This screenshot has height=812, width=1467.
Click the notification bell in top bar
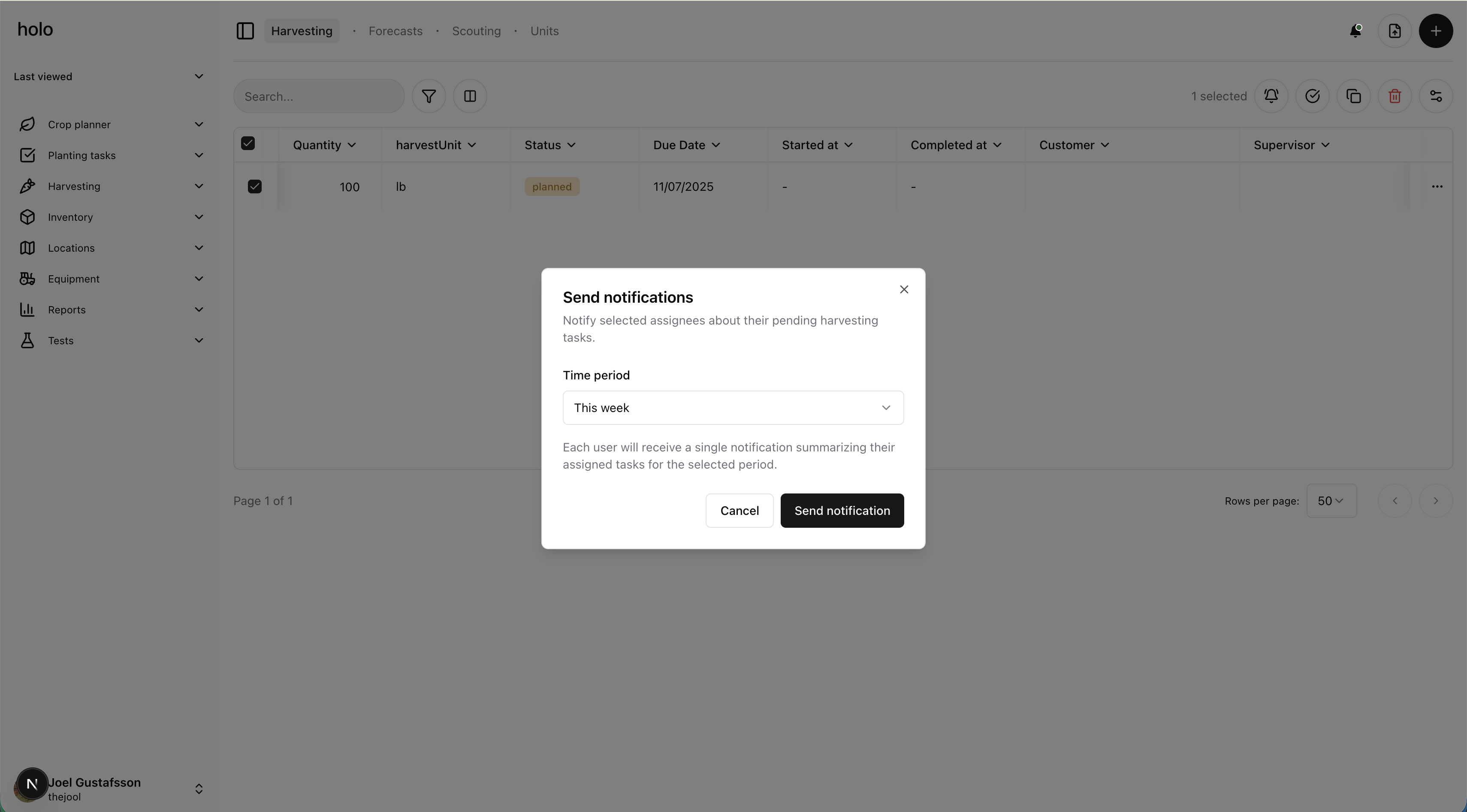click(1355, 31)
